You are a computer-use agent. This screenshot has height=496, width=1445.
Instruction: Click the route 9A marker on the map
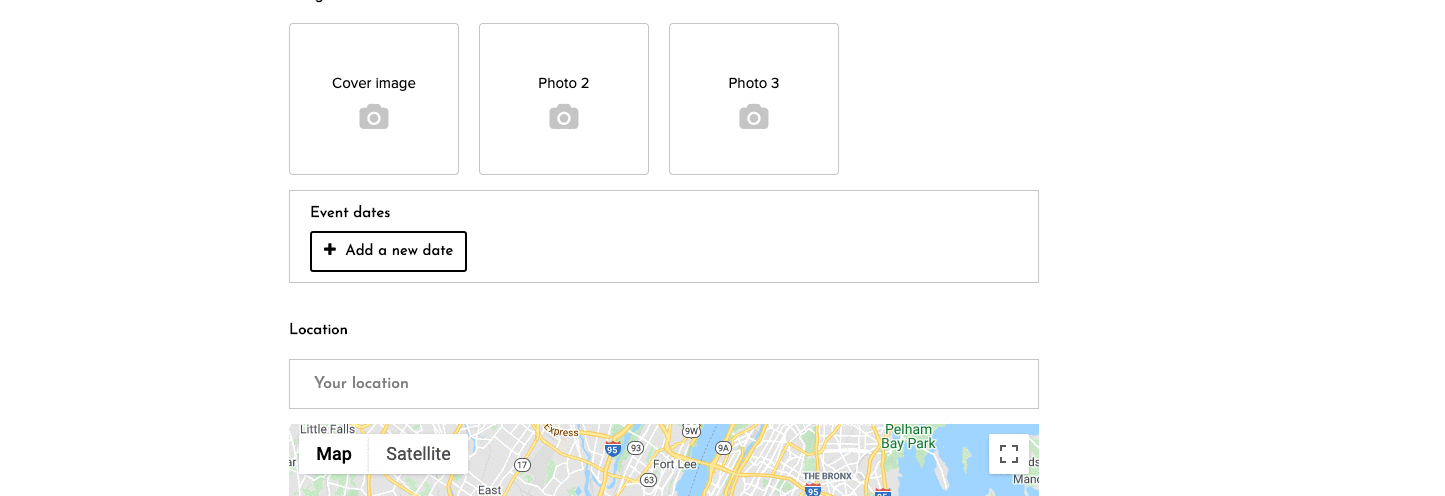(x=724, y=448)
